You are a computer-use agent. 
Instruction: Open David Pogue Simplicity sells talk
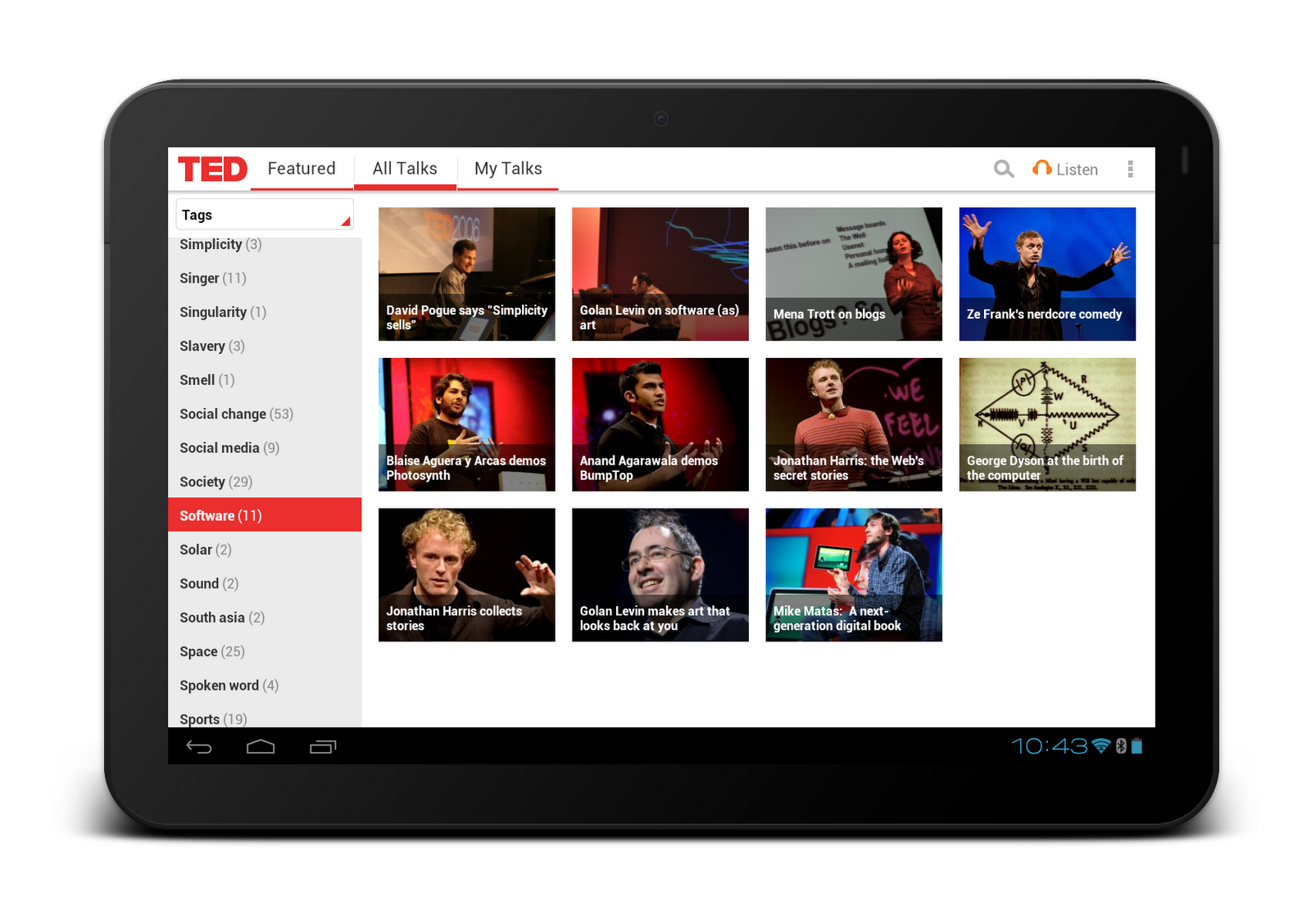coord(466,274)
